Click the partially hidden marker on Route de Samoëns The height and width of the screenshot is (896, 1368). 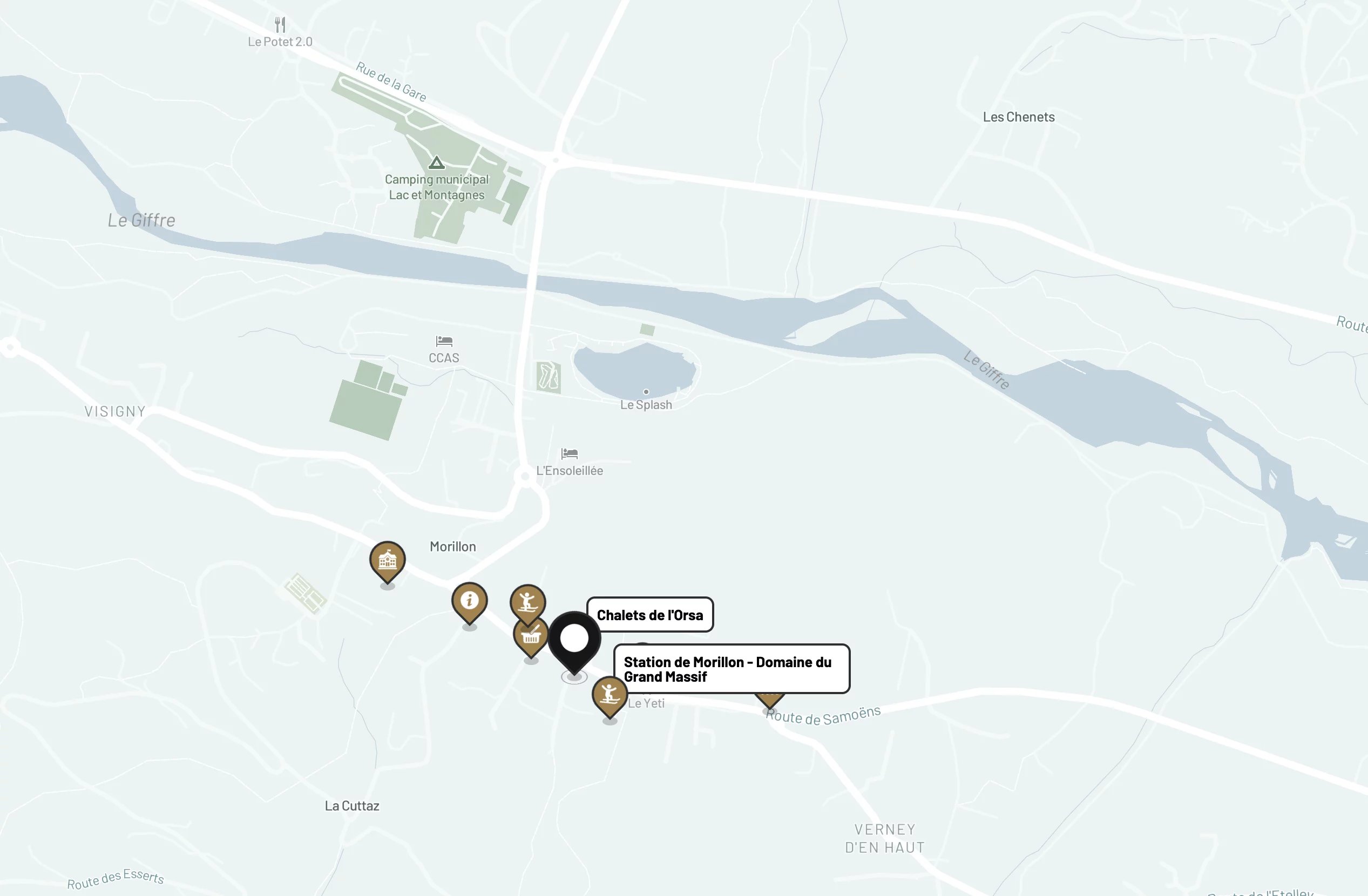click(x=769, y=702)
